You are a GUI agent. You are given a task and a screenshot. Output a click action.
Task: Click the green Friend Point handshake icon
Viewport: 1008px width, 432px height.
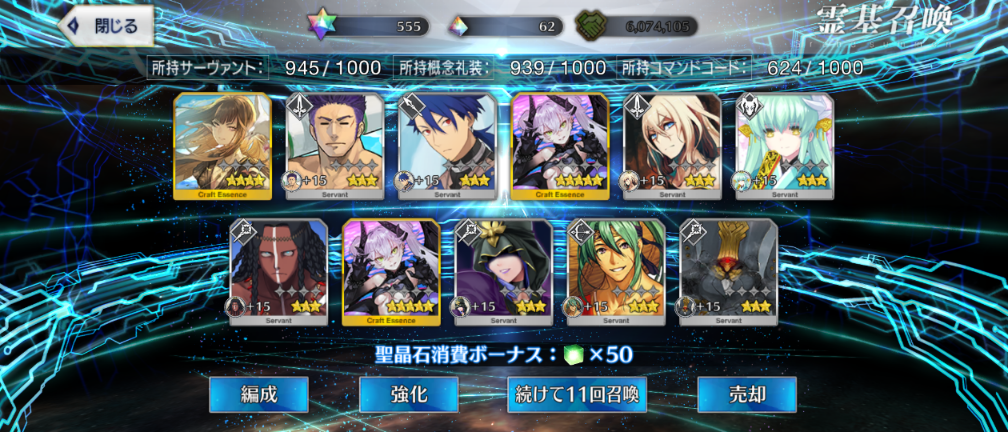pos(588,26)
